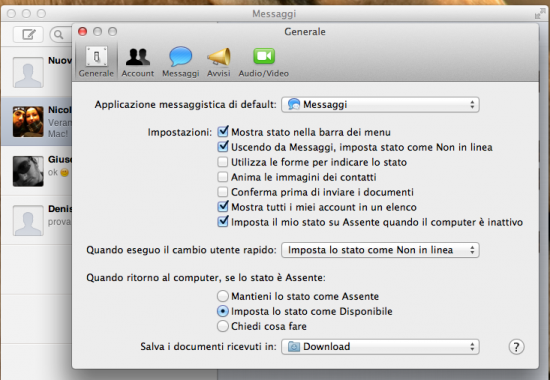The width and height of the screenshot is (550, 380).
Task: Select the Avvisi megaphone tab
Action: tap(219, 61)
